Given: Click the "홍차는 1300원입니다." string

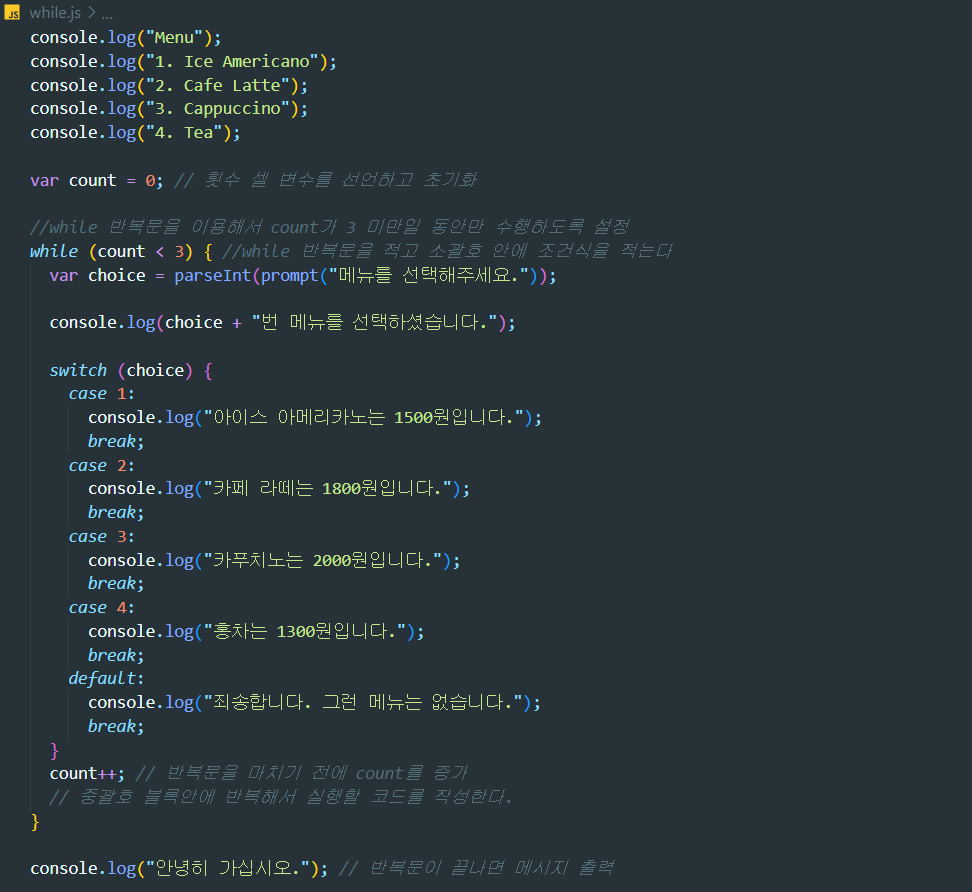Looking at the screenshot, I should pos(305,632).
